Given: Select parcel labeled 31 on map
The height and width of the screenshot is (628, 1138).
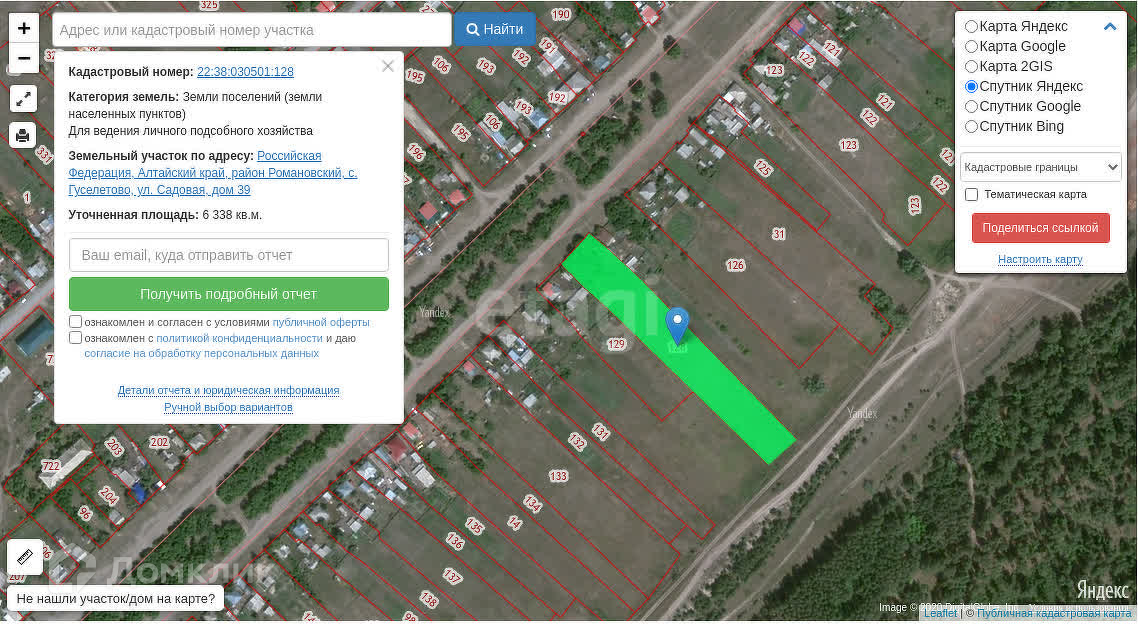Looking at the screenshot, I should pyautogui.click(x=779, y=234).
